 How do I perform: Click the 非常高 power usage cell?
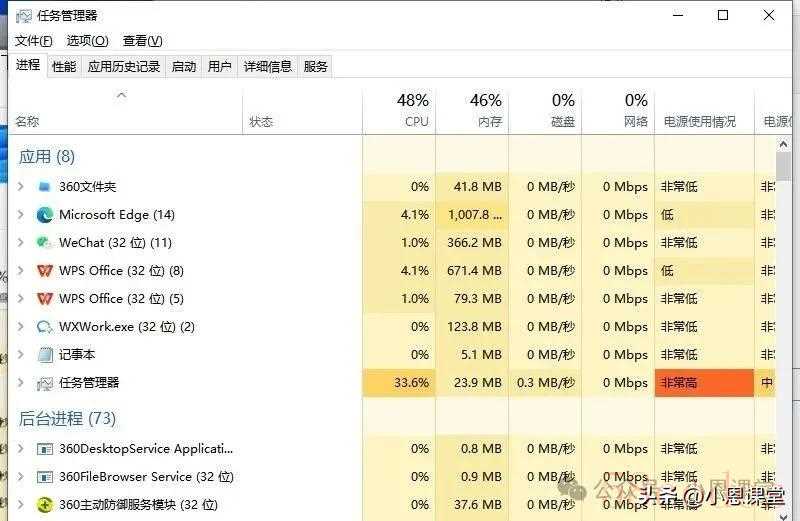[704, 383]
